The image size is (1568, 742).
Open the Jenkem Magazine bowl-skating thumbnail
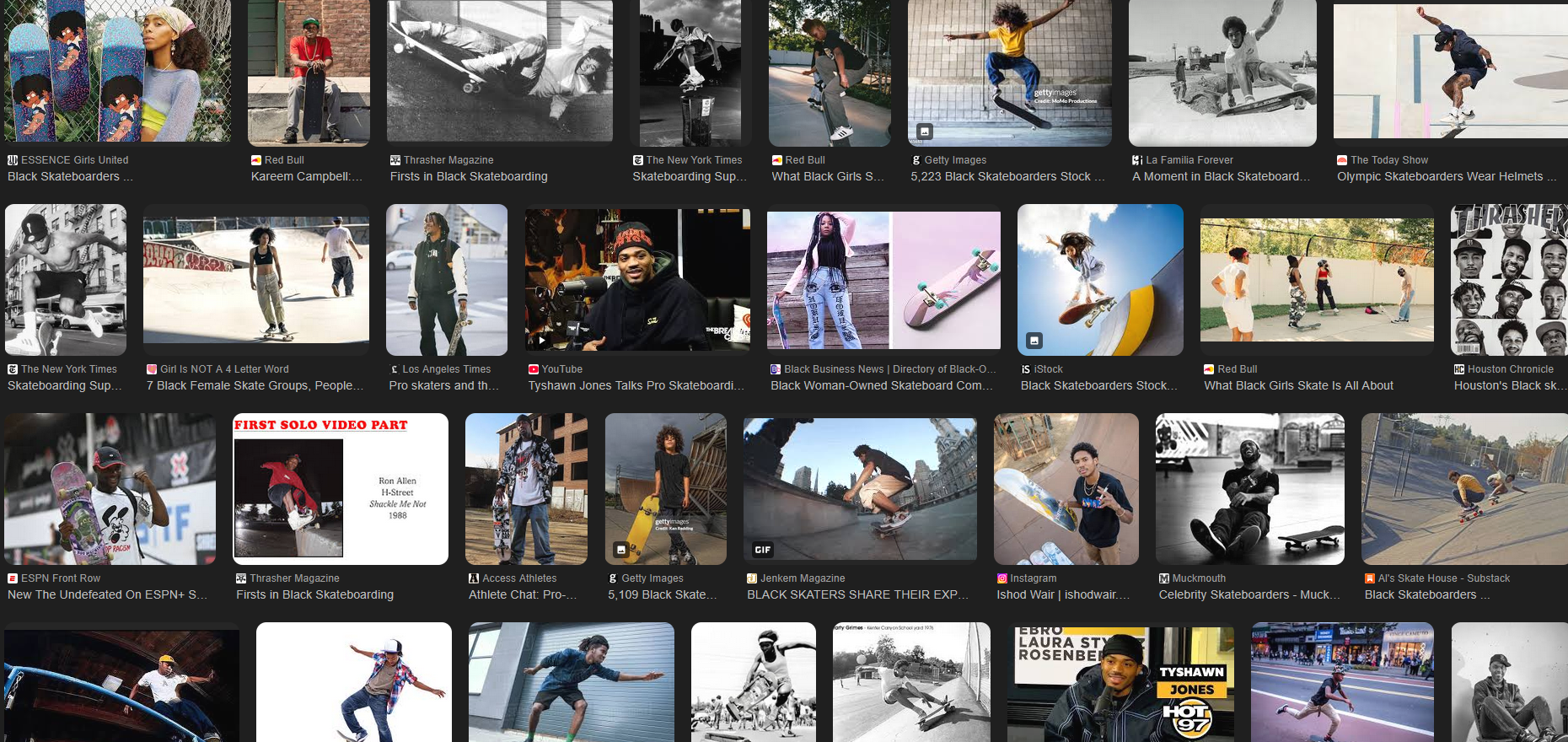(x=860, y=489)
